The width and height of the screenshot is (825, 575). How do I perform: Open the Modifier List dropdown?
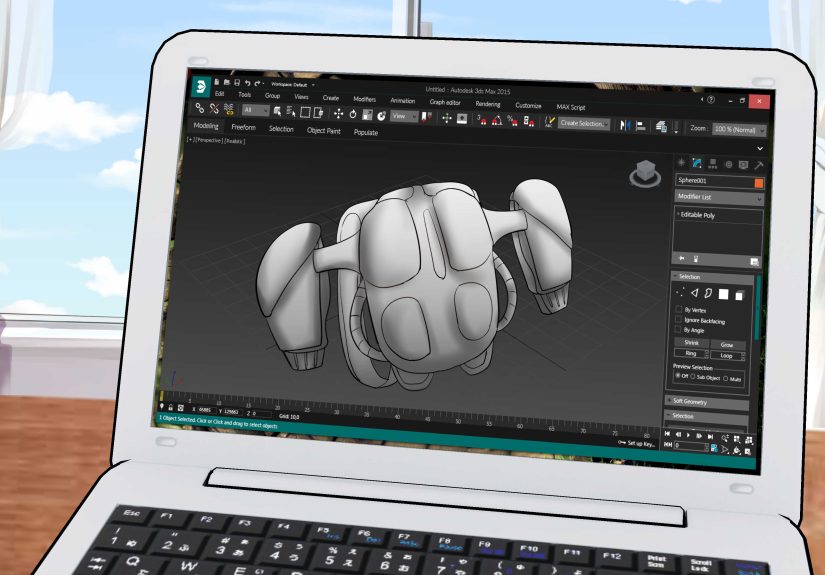[718, 198]
